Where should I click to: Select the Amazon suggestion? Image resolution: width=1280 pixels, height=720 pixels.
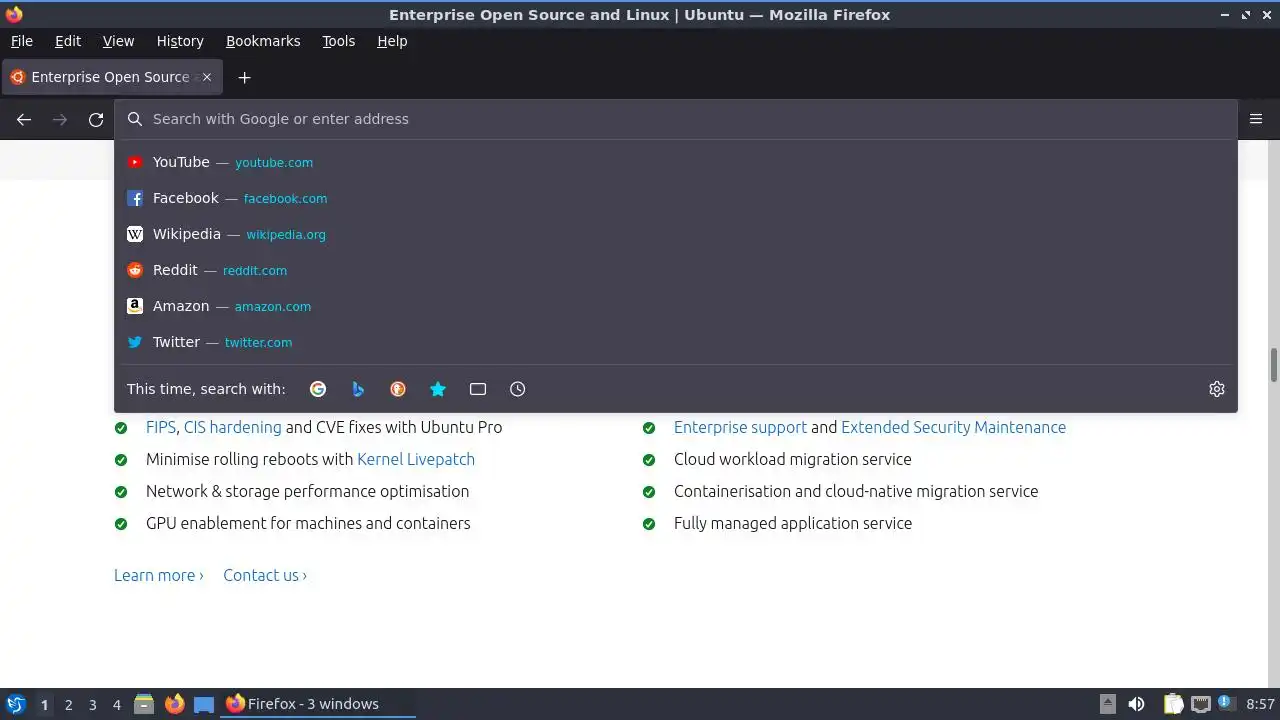[x=676, y=306]
